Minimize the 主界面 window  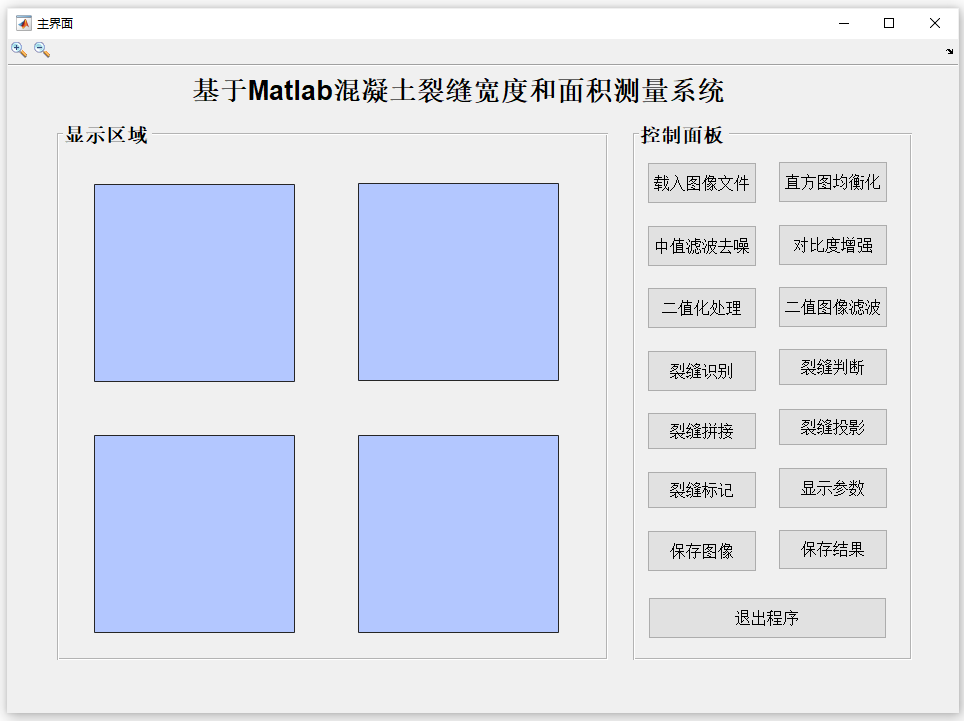(844, 23)
